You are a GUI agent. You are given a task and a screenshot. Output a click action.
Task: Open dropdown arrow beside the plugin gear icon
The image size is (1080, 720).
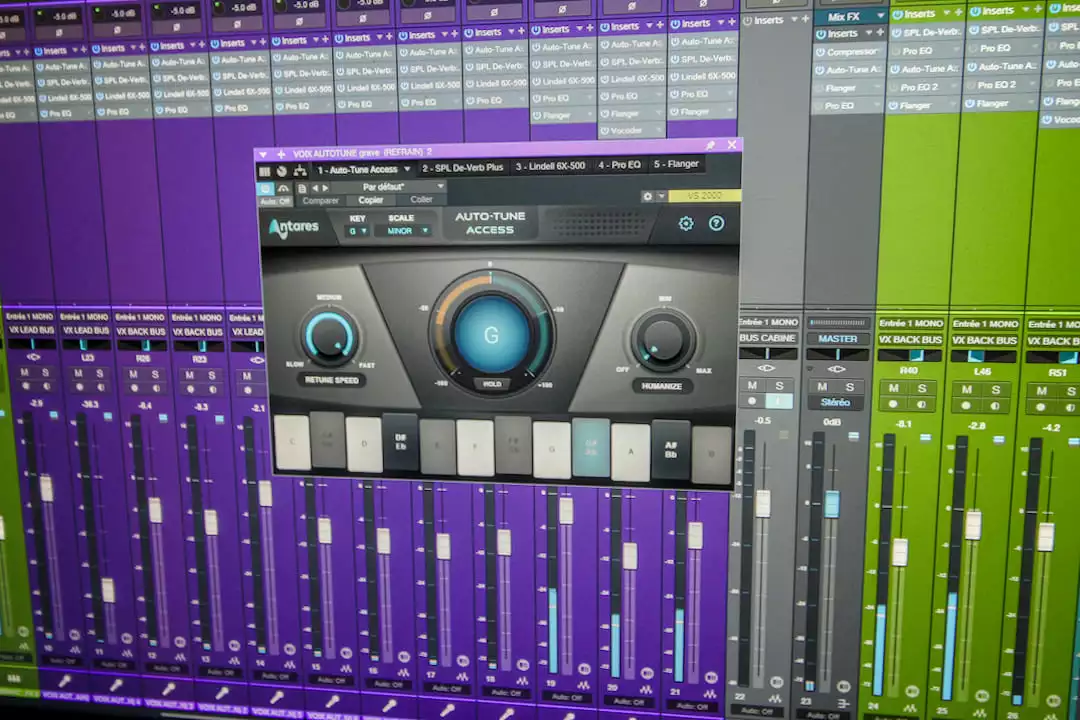coord(661,196)
